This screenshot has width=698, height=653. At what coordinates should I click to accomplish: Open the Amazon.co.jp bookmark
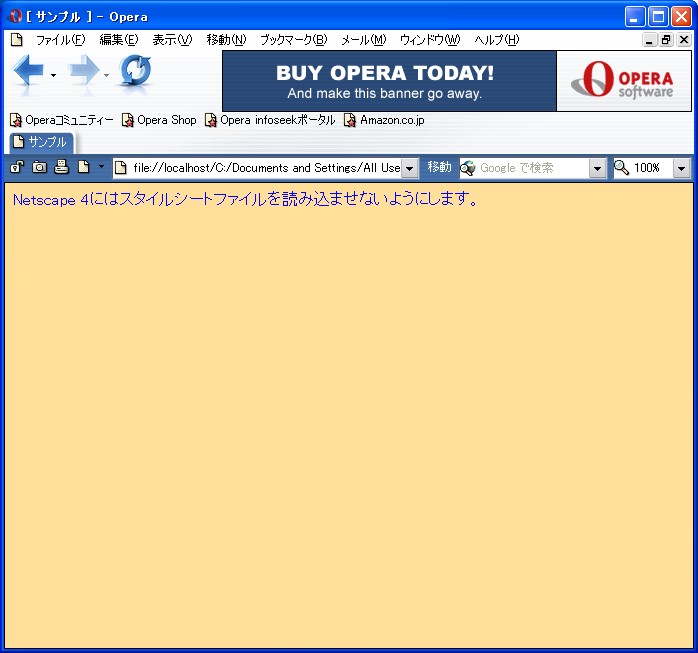point(384,120)
